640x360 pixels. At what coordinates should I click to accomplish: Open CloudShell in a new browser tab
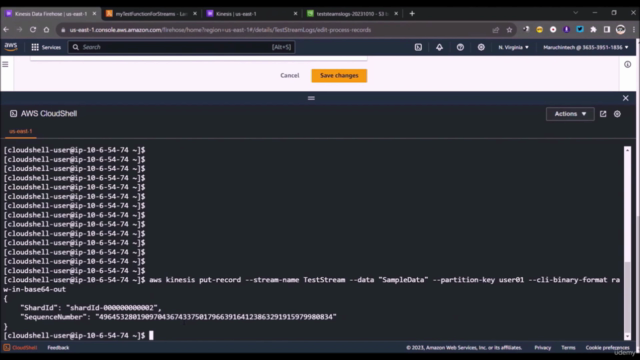point(603,114)
